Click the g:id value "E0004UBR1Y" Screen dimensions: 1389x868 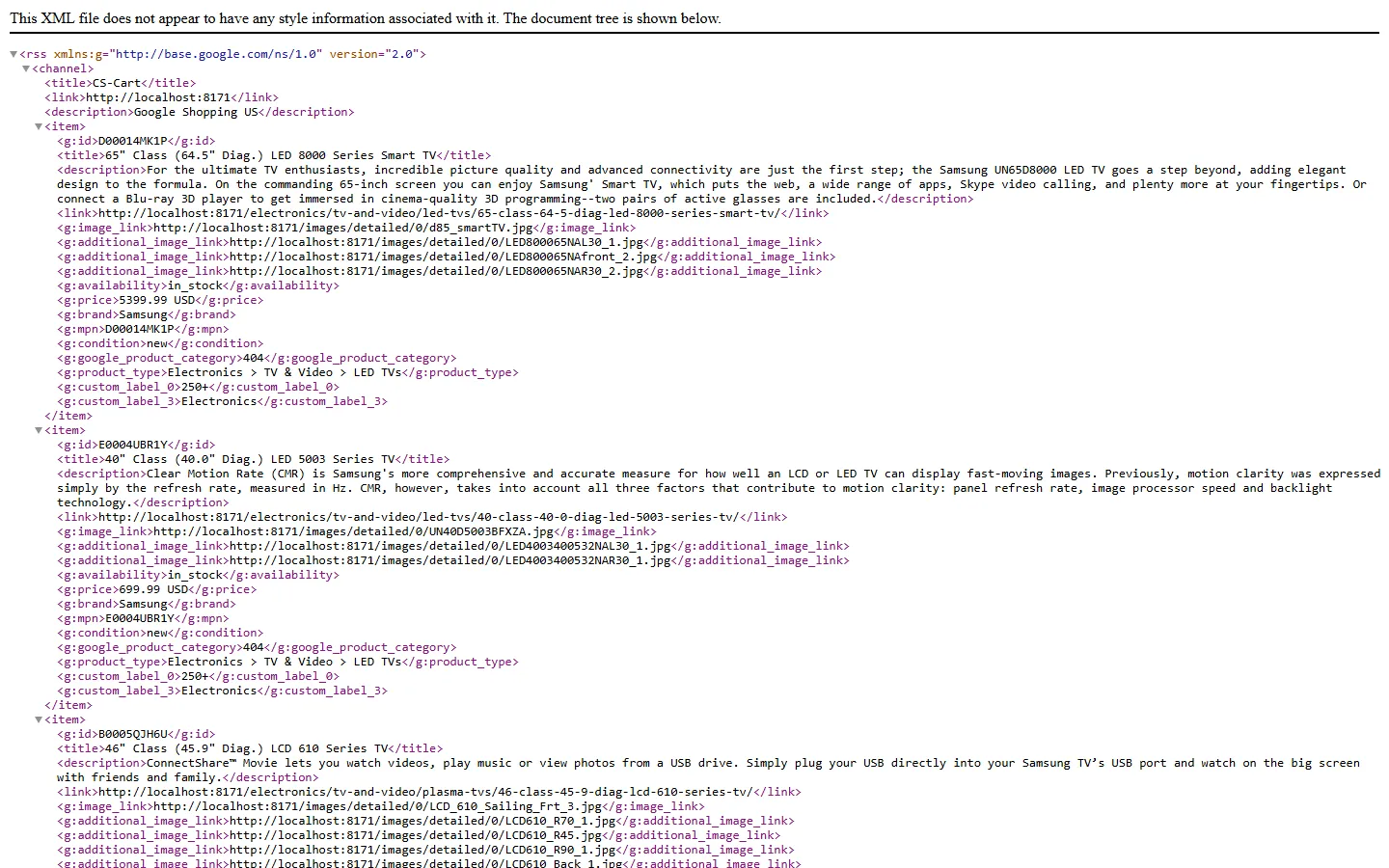[133, 445]
